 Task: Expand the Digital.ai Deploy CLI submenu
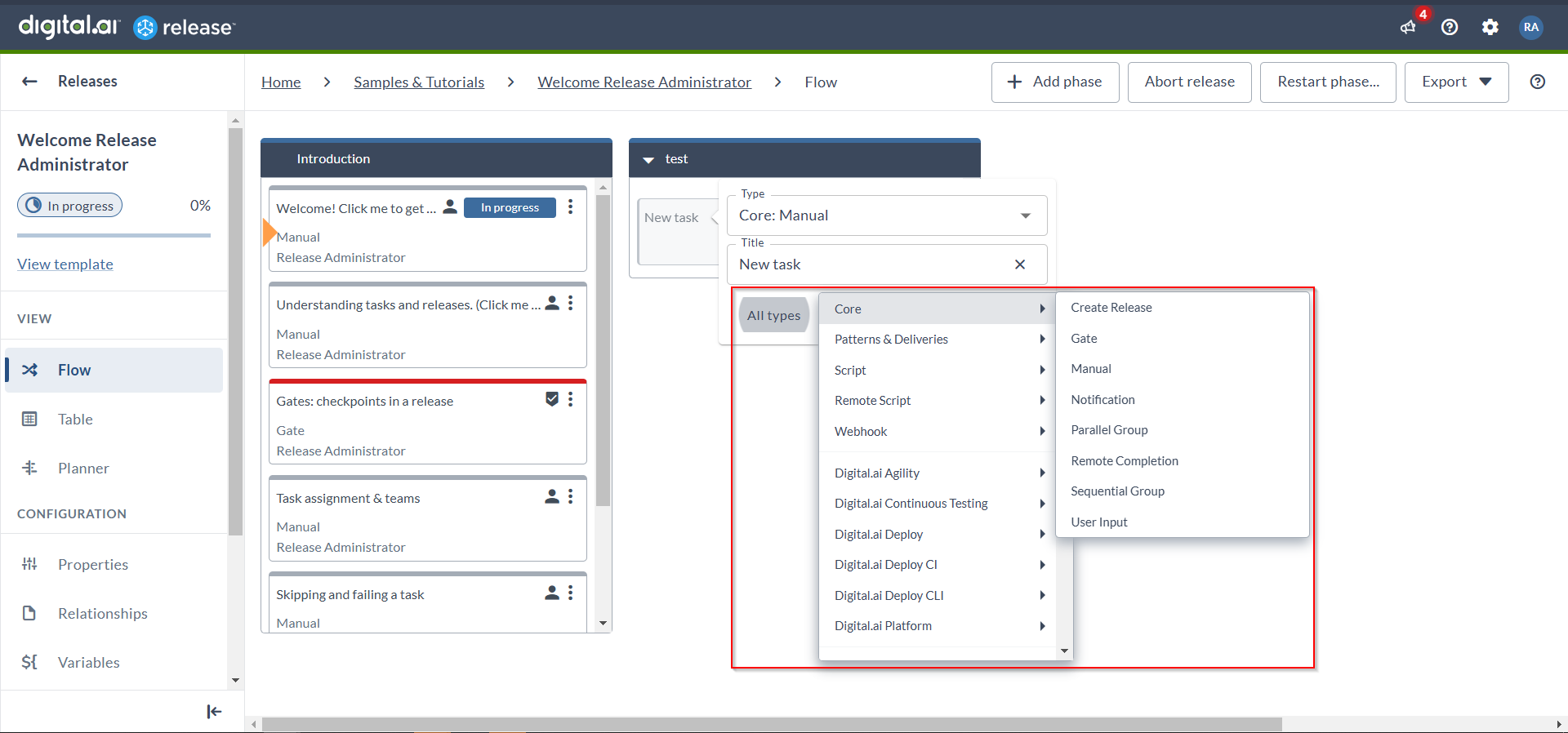click(x=938, y=596)
